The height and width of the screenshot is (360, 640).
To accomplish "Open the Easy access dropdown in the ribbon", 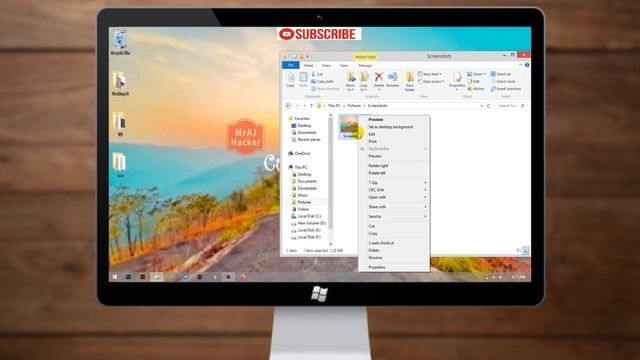I will (x=431, y=81).
